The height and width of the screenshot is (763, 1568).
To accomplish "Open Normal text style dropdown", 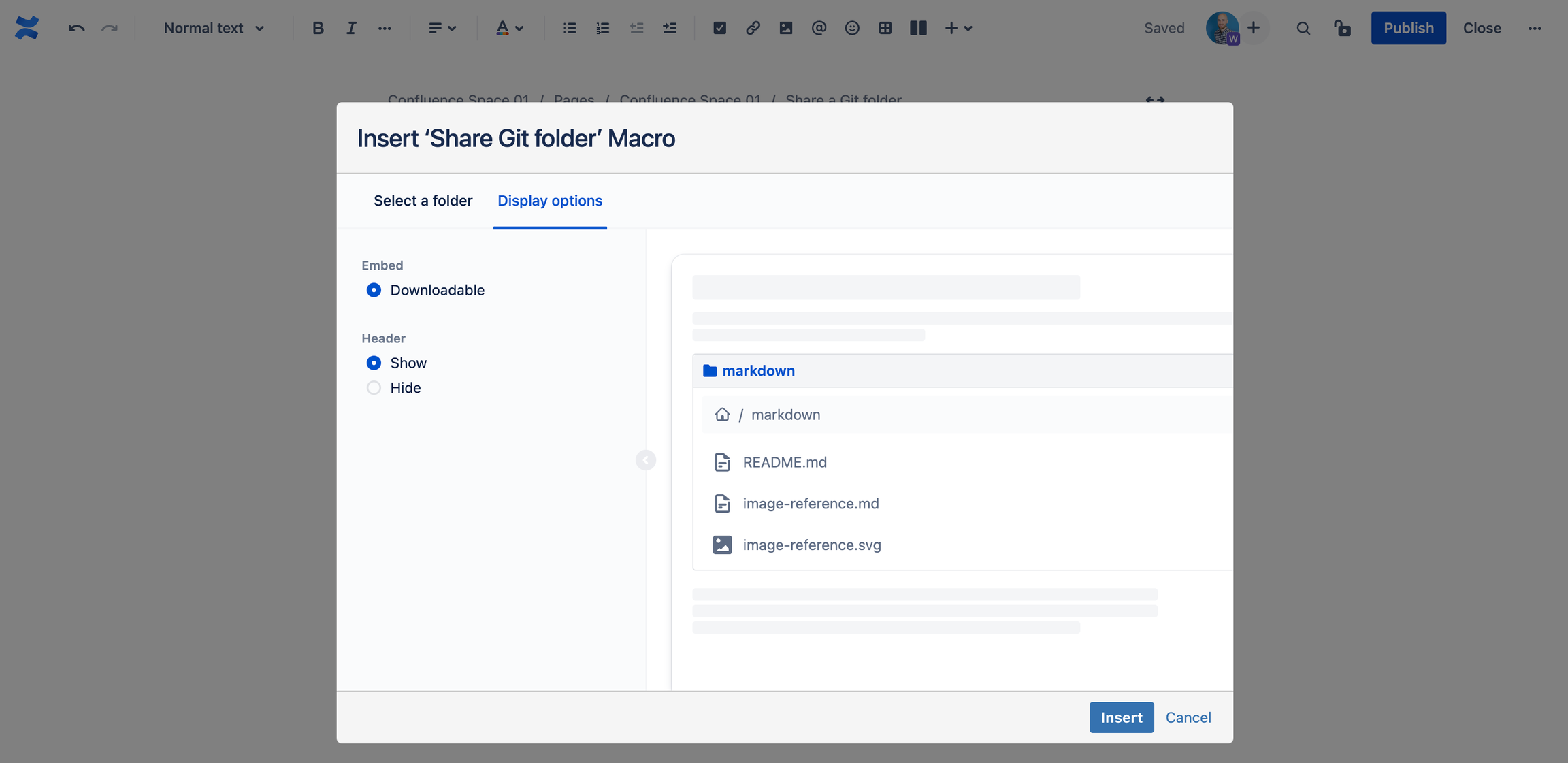I will point(214,28).
